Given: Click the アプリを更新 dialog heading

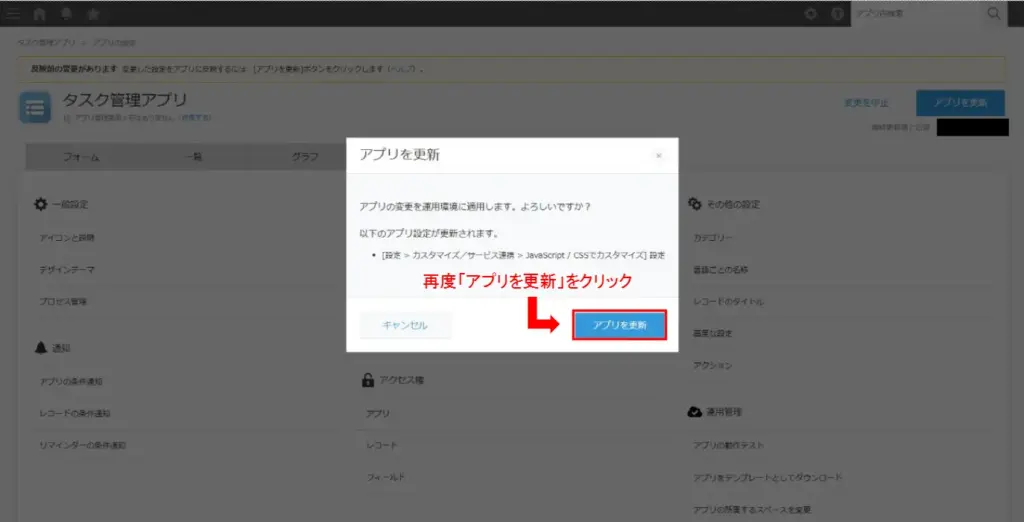Looking at the screenshot, I should (x=400, y=155).
